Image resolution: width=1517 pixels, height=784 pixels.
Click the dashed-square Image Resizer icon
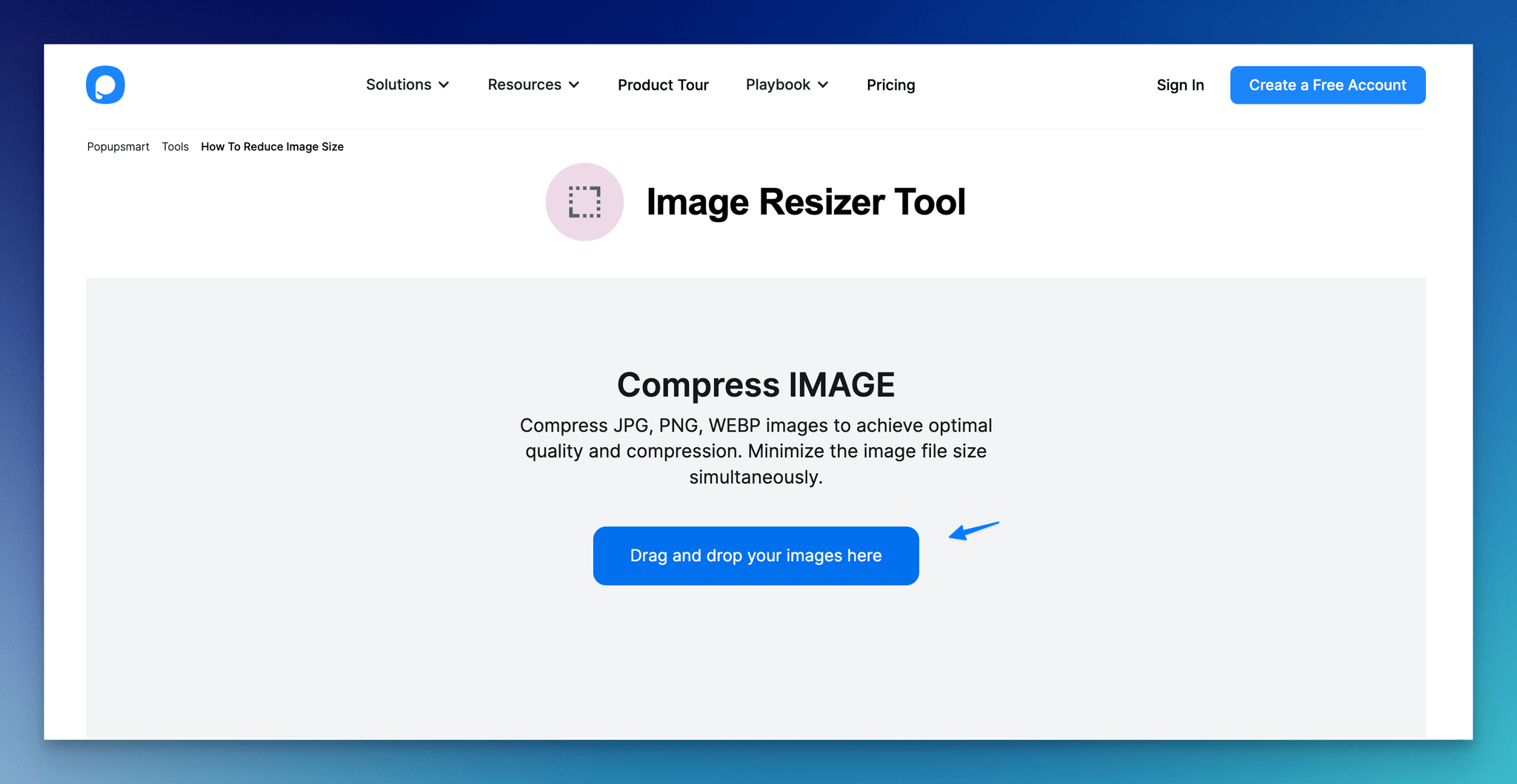[x=584, y=202]
